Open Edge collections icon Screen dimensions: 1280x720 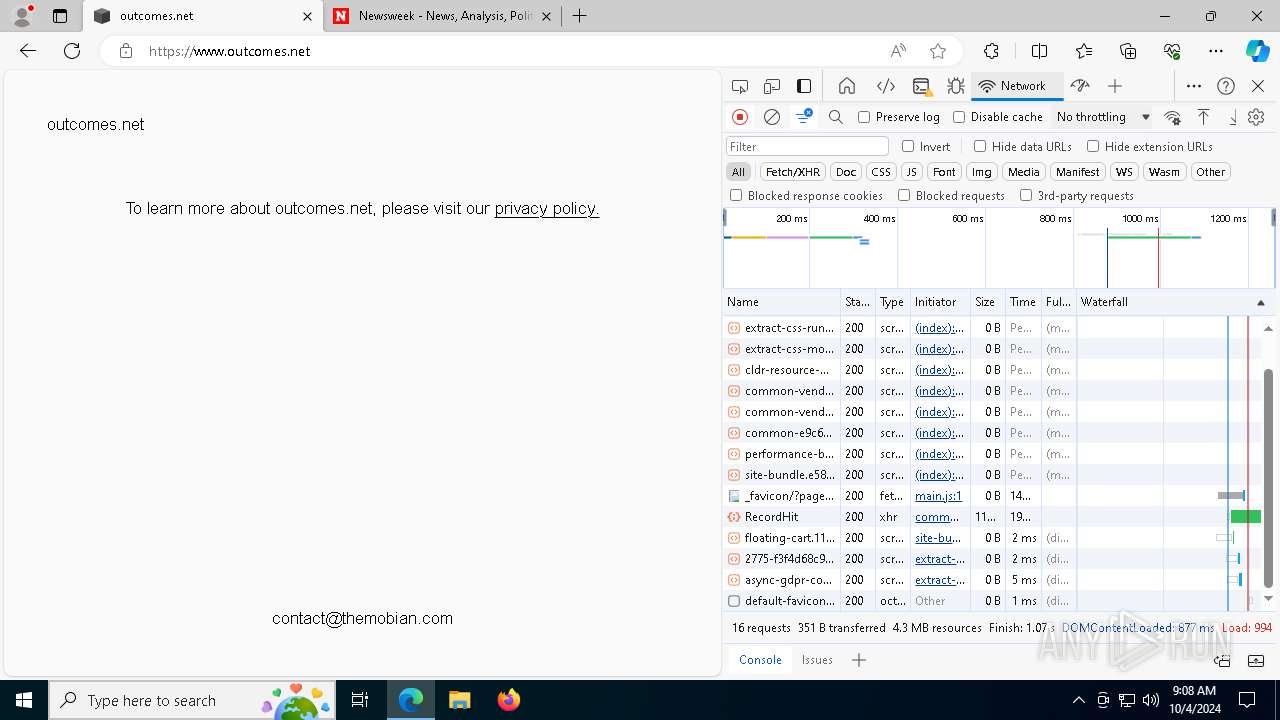click(1128, 51)
